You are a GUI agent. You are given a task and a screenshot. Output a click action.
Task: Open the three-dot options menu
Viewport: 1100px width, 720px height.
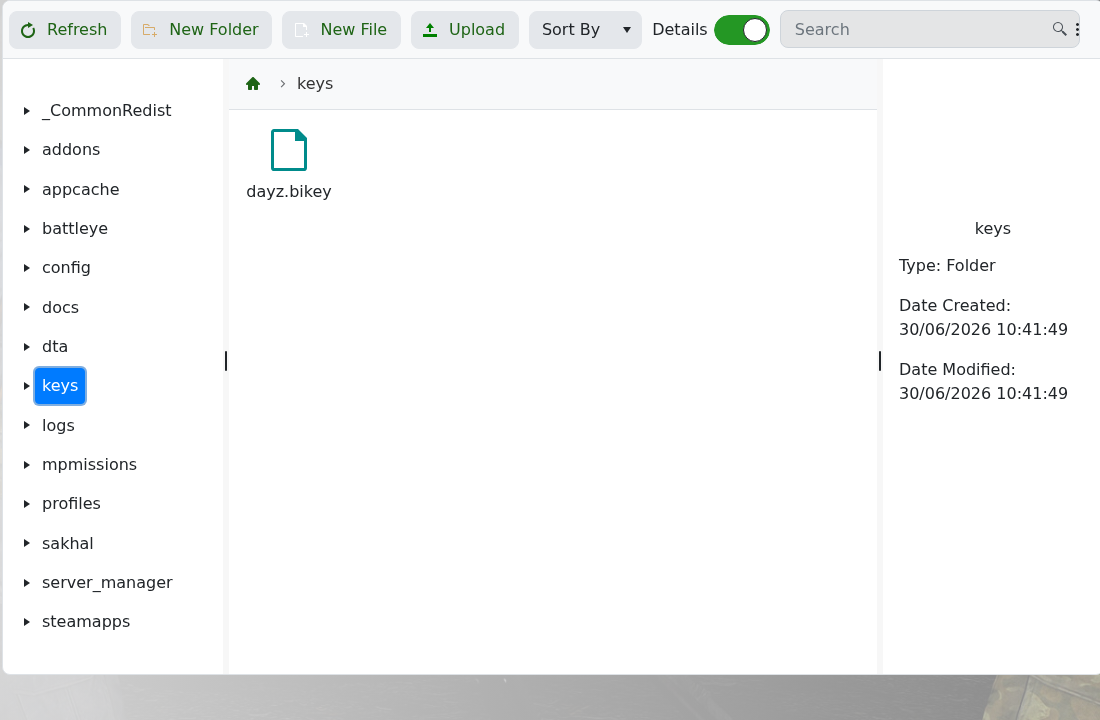(x=1078, y=29)
